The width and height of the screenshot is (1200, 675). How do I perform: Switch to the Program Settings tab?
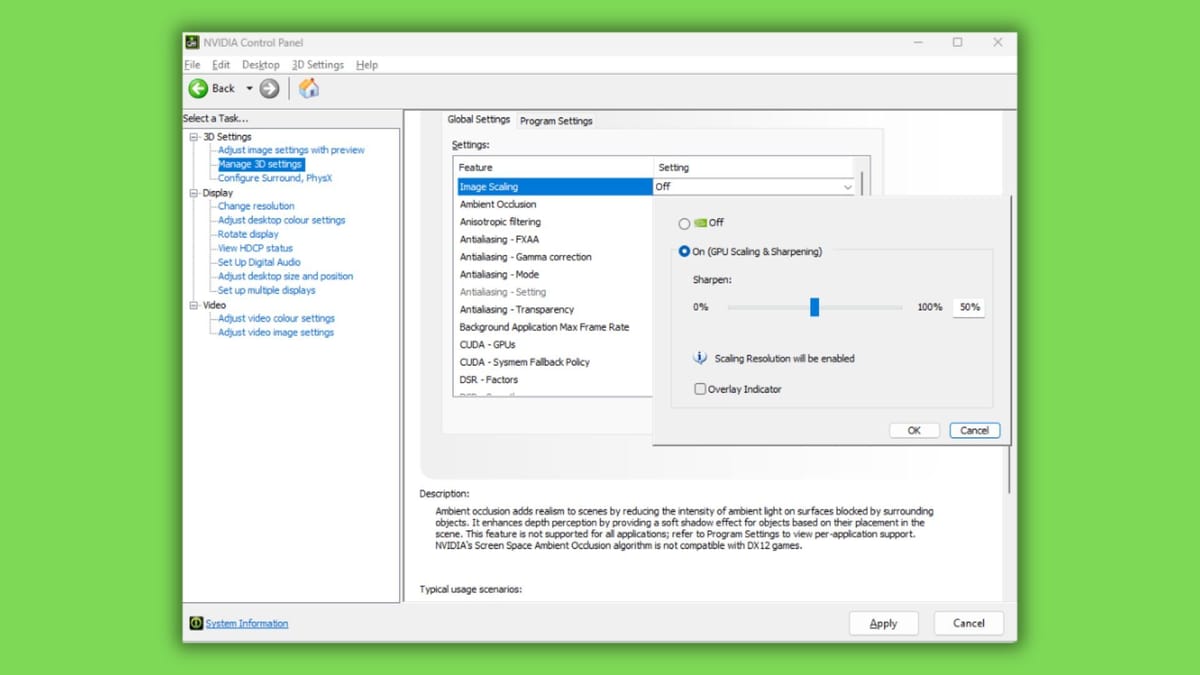pos(555,120)
